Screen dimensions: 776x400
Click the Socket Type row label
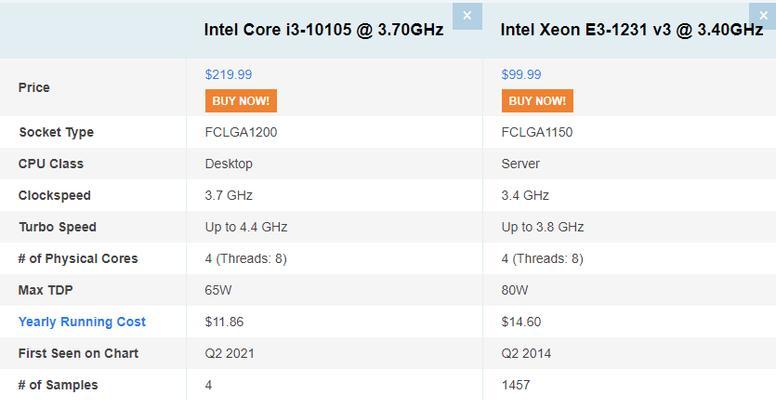[x=56, y=132]
